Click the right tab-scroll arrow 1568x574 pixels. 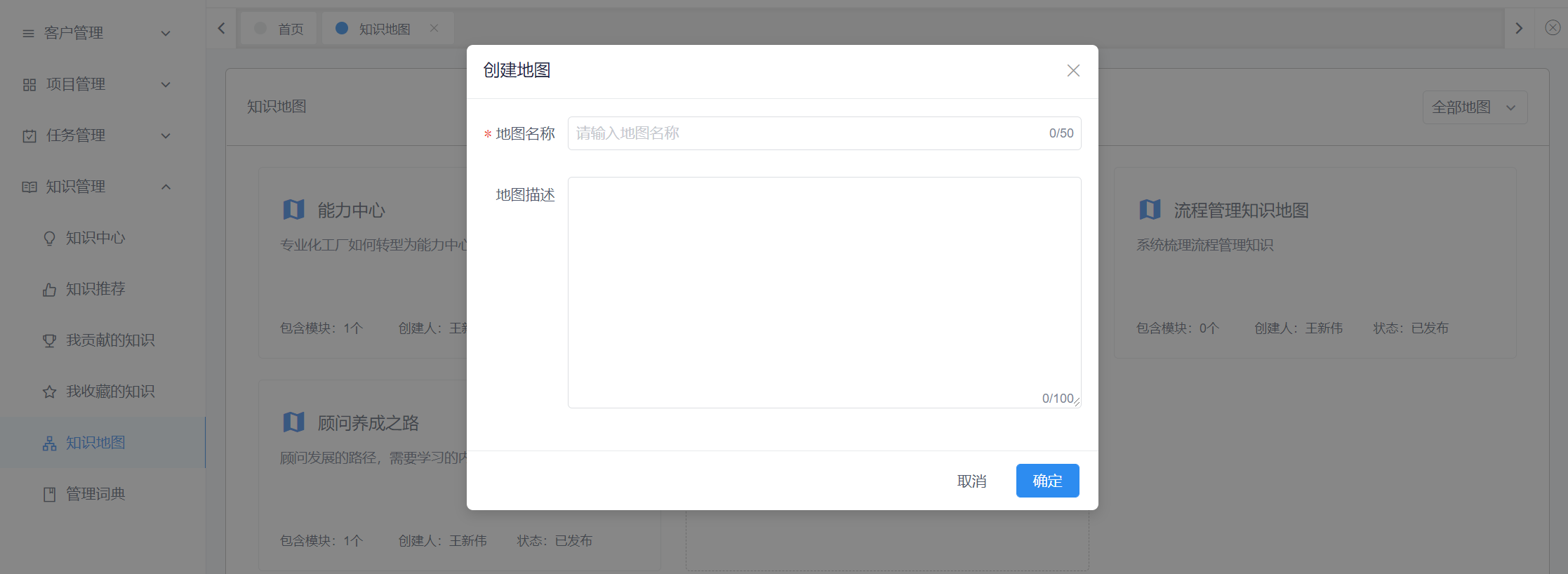[x=1519, y=28]
